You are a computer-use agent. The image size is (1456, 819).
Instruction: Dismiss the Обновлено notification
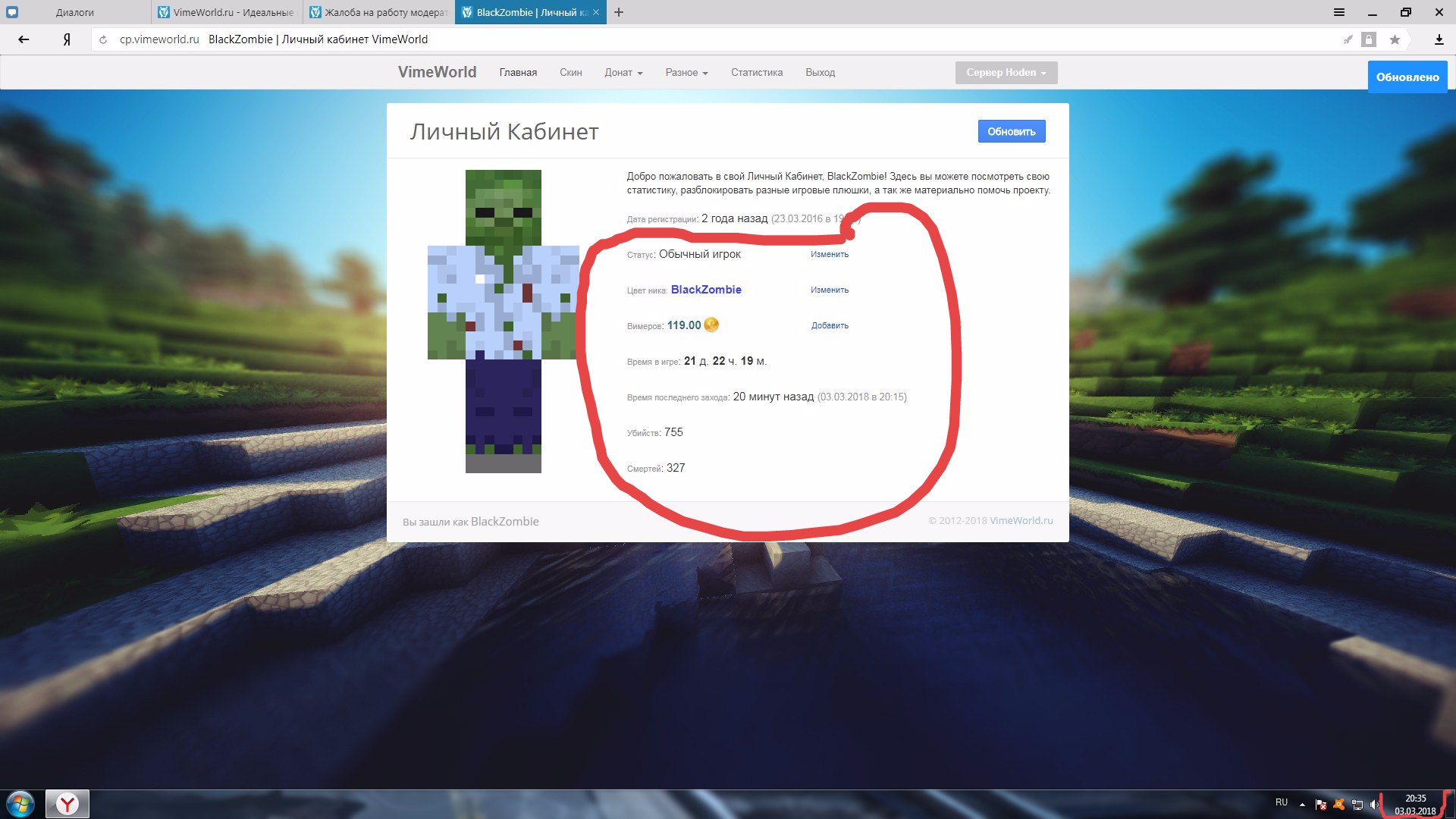pos(1407,77)
